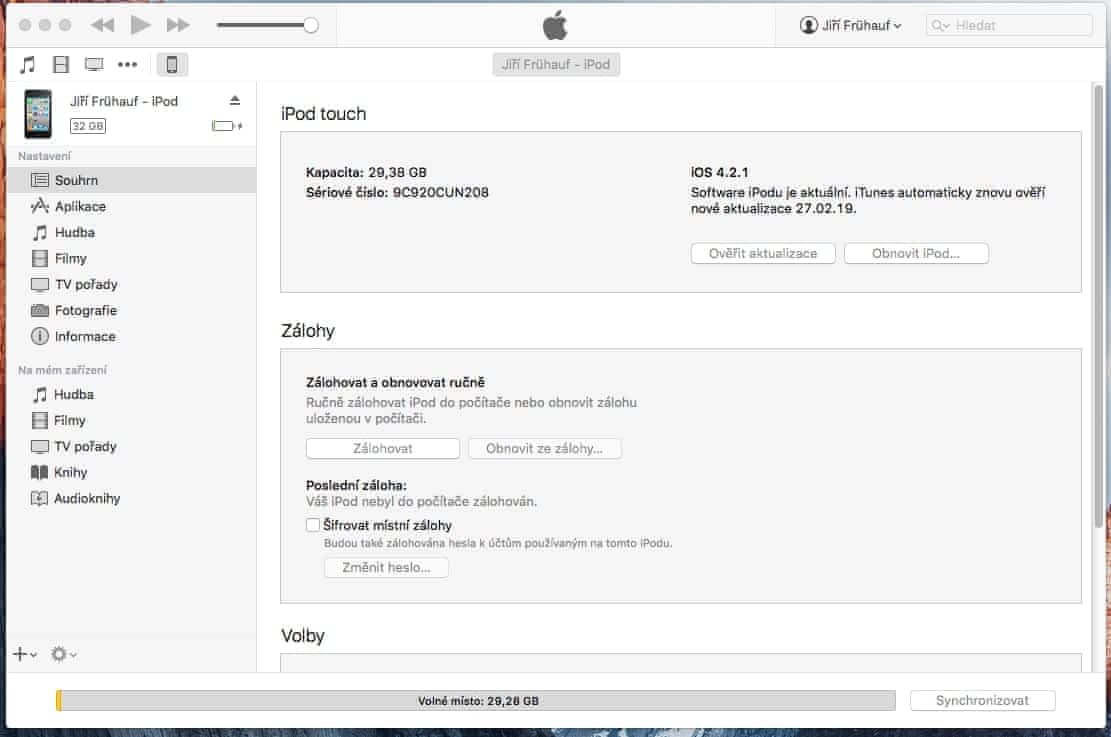Image resolution: width=1111 pixels, height=737 pixels.
Task: Open Filmy under Nastavení
Action: pos(132,259)
